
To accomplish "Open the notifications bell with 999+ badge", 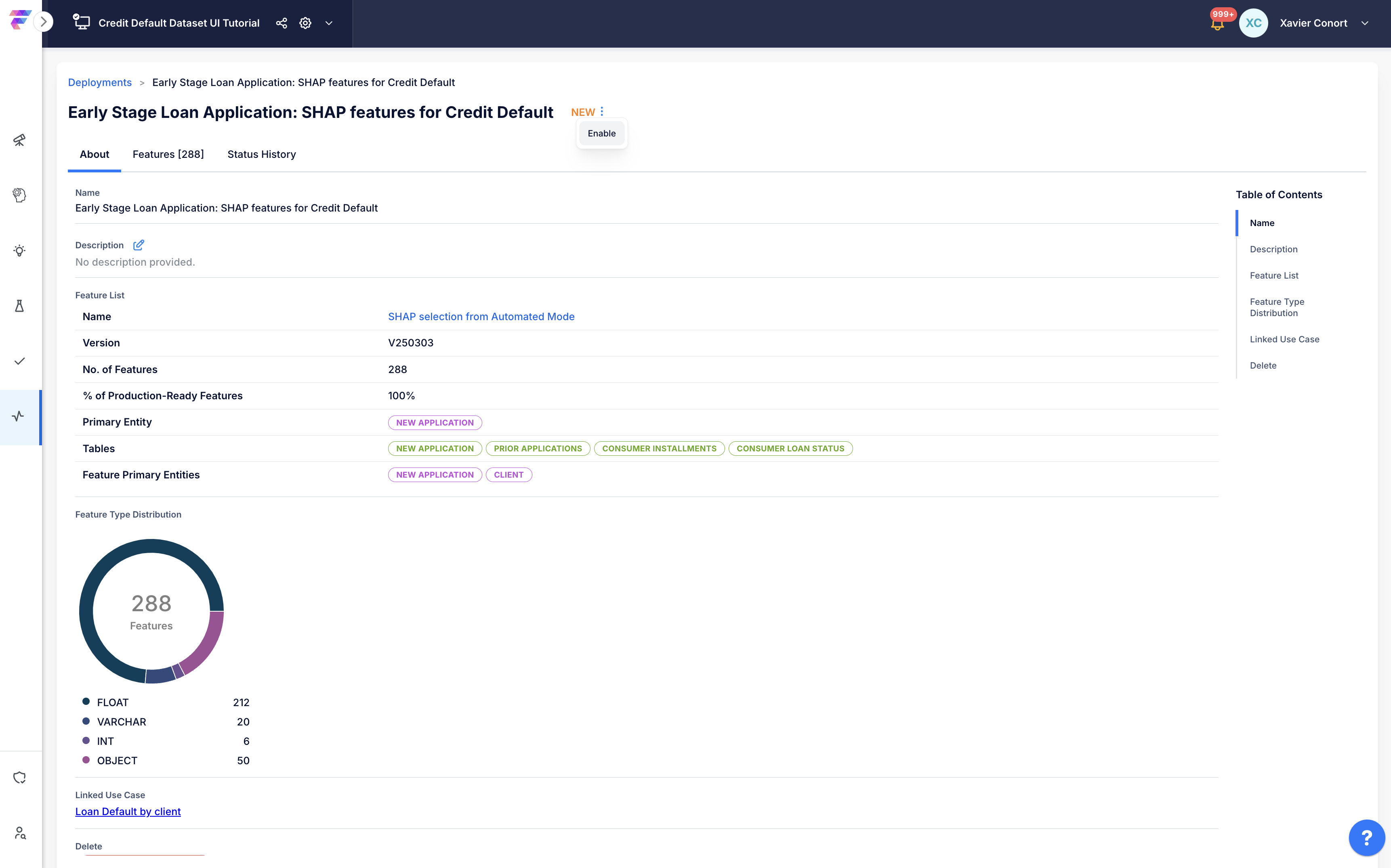I will coord(1218,23).
